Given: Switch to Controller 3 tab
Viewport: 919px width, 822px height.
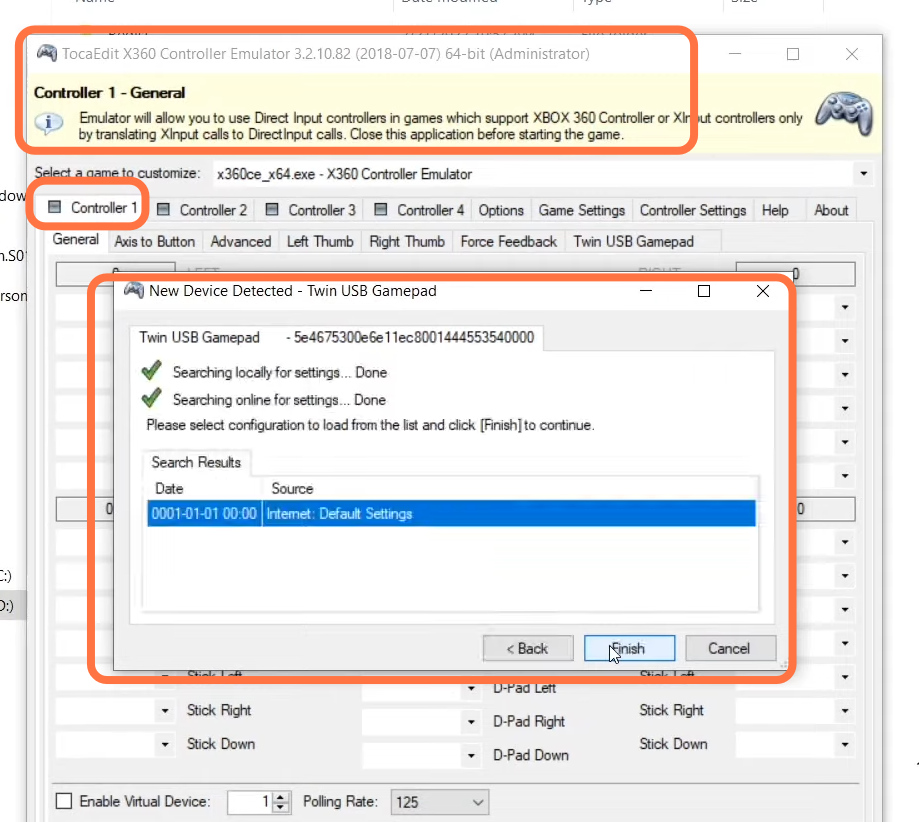Looking at the screenshot, I should [x=311, y=210].
